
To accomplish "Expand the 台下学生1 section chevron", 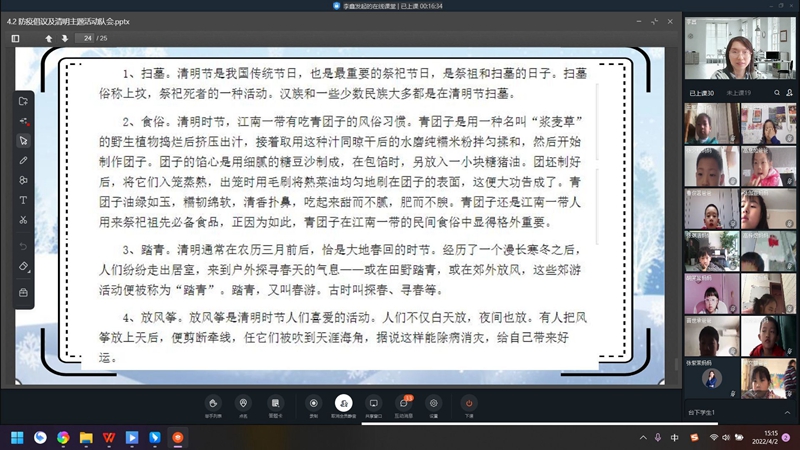I will pyautogui.click(x=787, y=412).
